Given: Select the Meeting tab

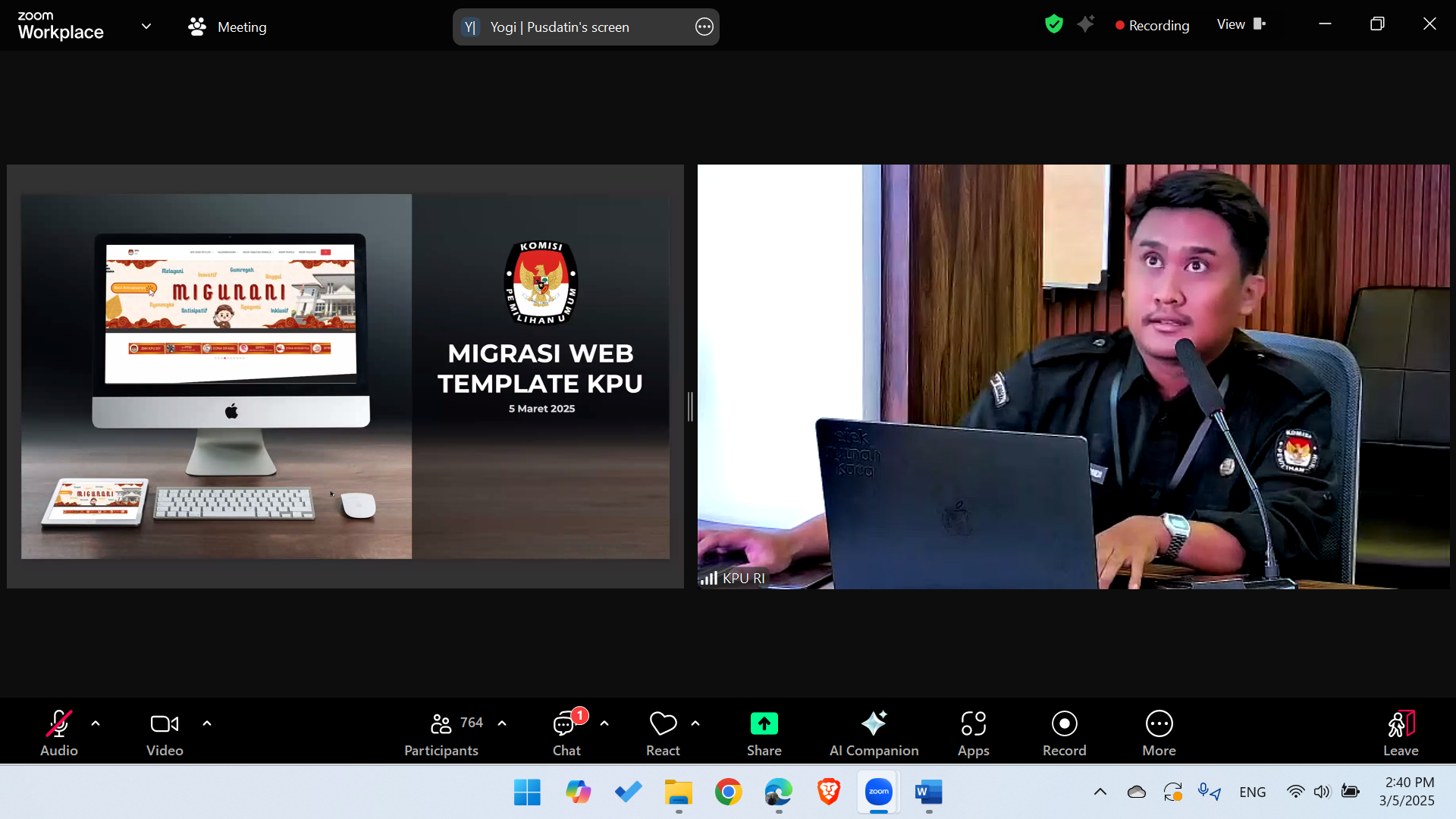Looking at the screenshot, I should pos(227,27).
